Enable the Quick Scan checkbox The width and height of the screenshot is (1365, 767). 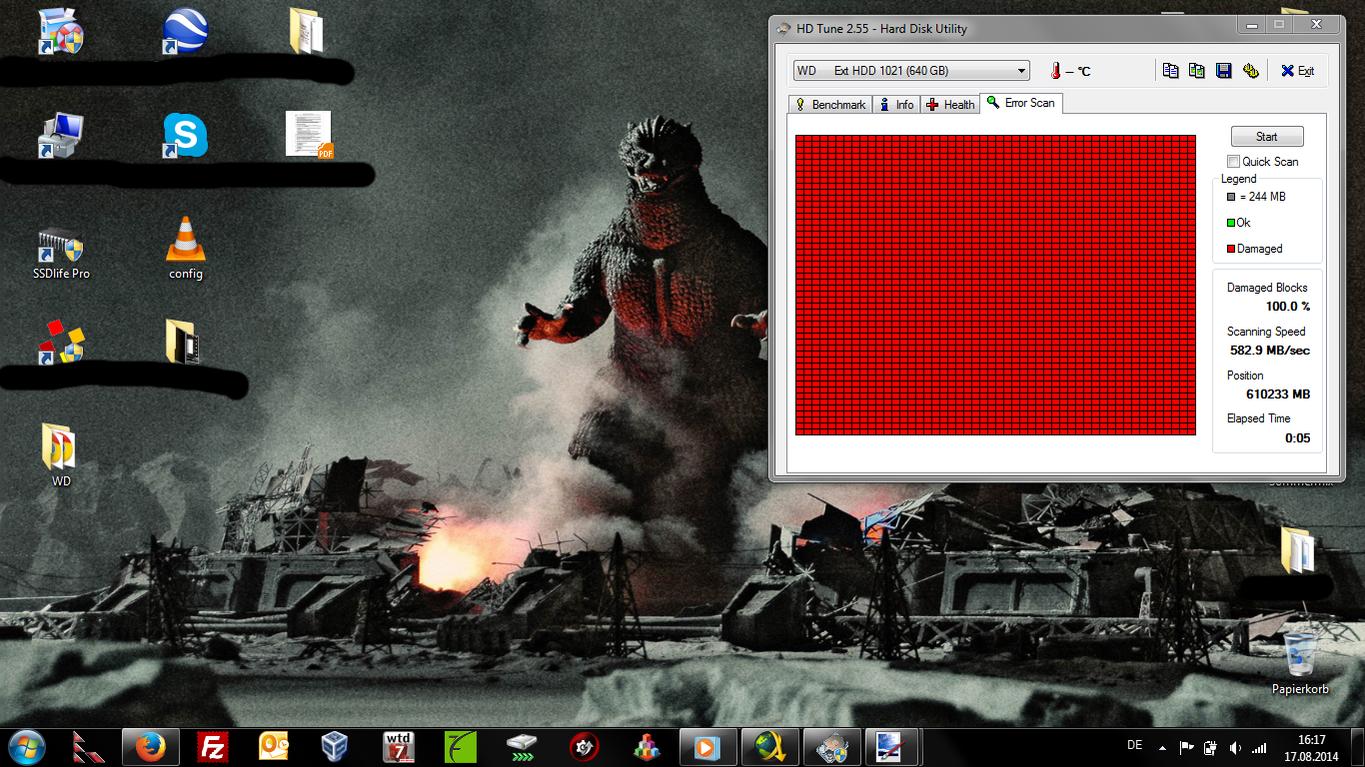[x=1234, y=162]
